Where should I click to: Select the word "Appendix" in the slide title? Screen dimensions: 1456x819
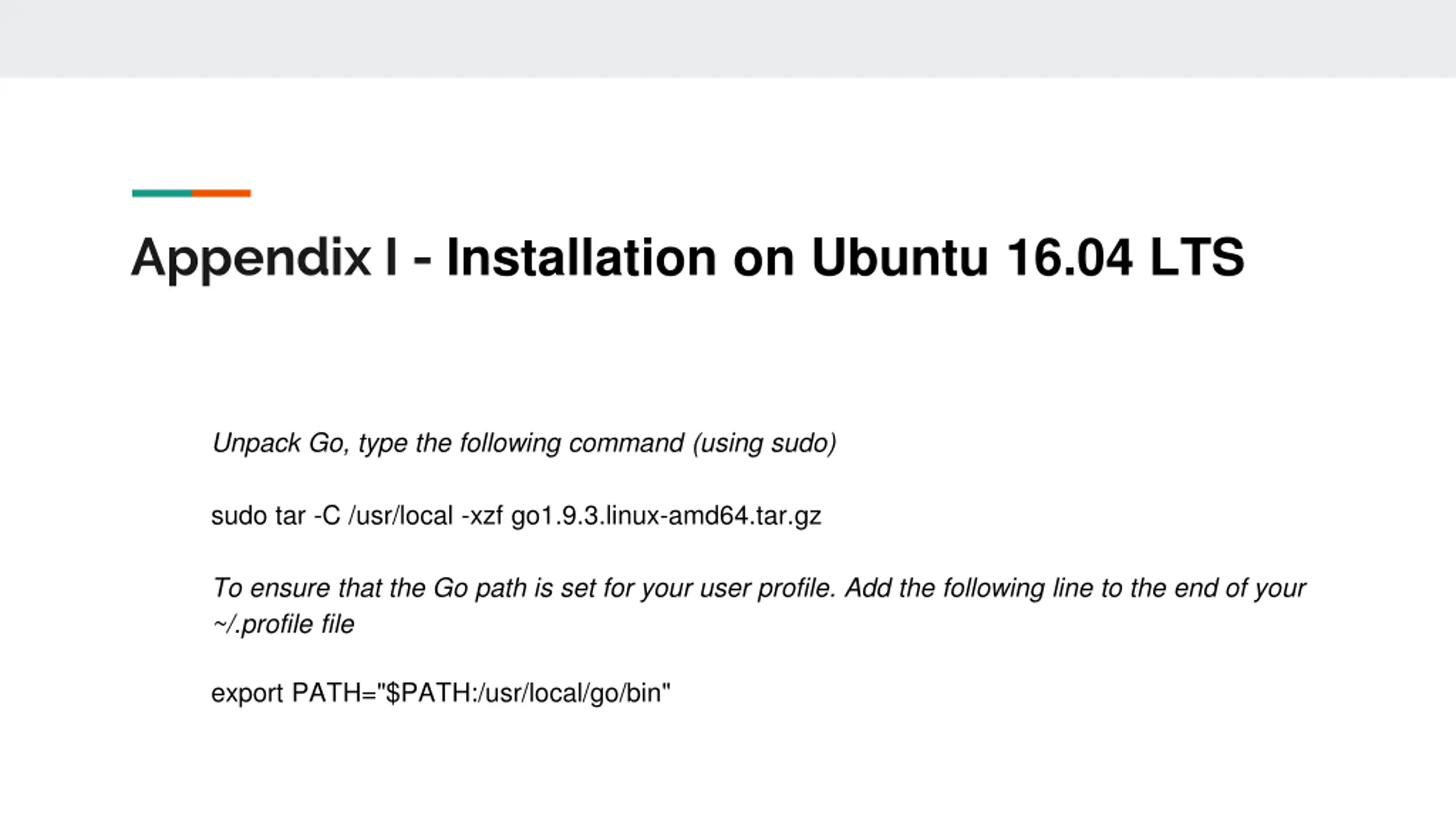pos(251,259)
